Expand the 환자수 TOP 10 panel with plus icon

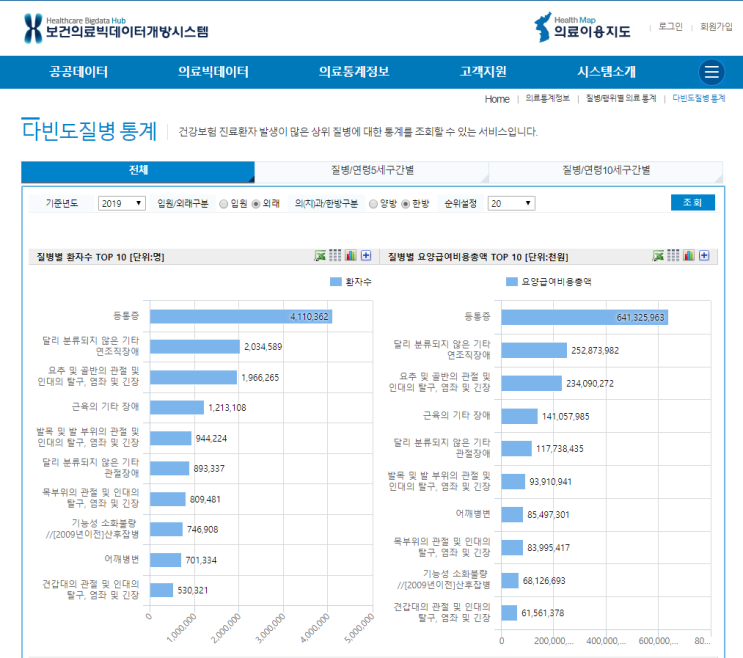pos(366,255)
